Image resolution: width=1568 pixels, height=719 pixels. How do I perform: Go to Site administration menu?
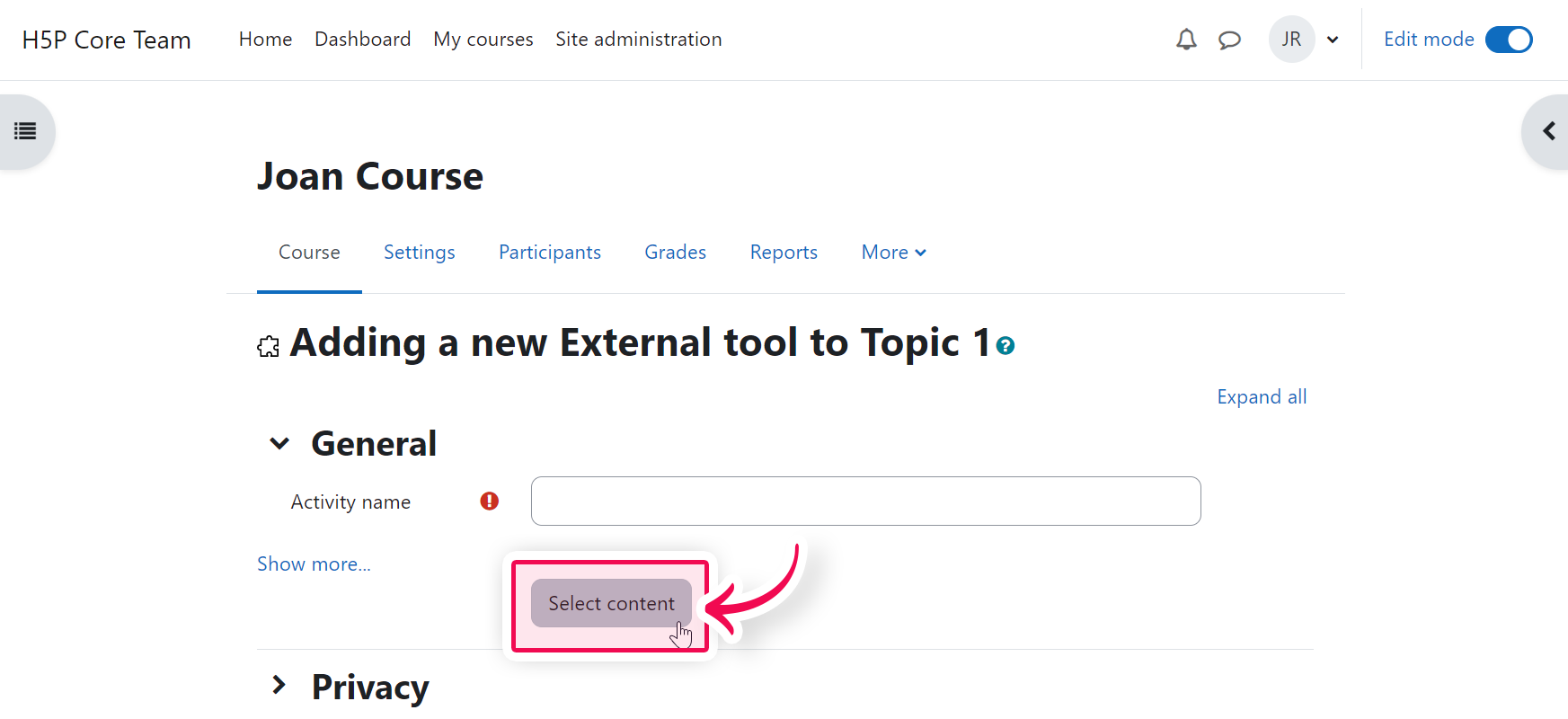pos(638,40)
